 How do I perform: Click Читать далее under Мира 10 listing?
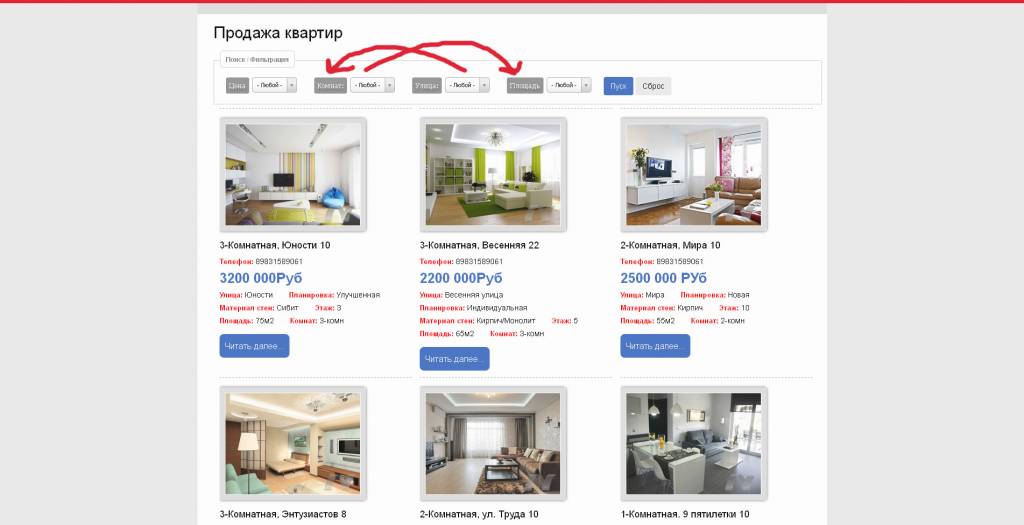pyautogui.click(x=655, y=346)
